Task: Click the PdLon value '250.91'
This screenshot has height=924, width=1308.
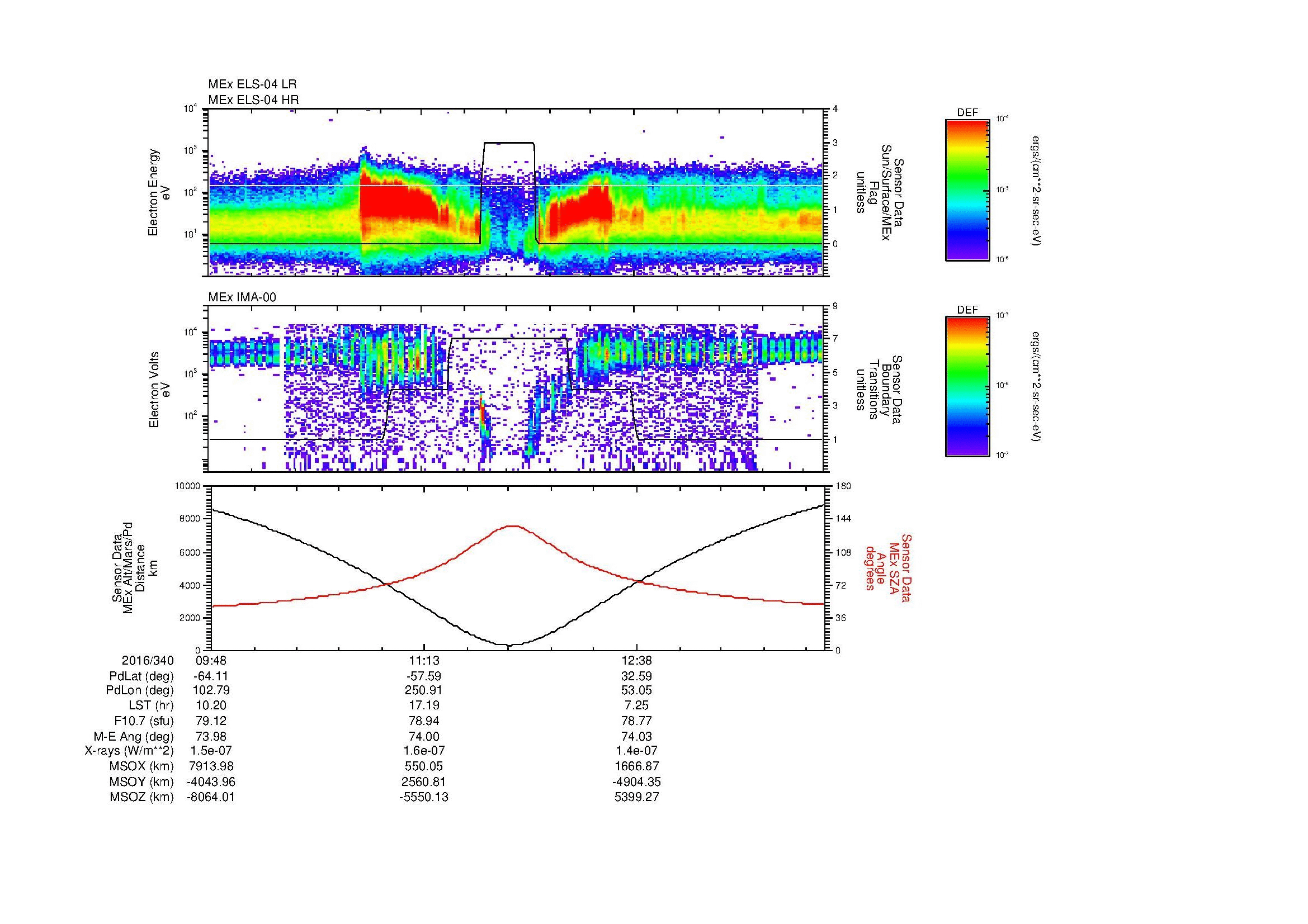Action: click(x=424, y=690)
